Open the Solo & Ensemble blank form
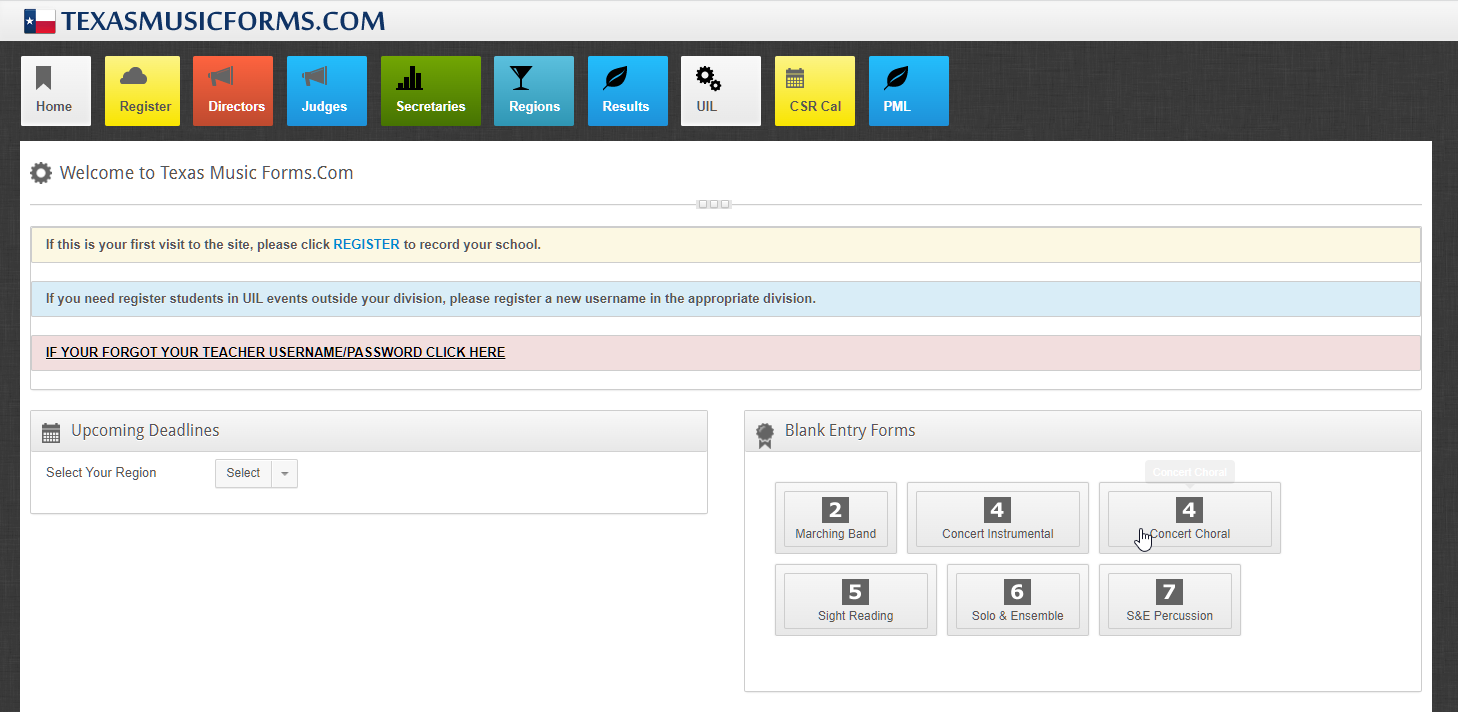The height and width of the screenshot is (712, 1458). pyautogui.click(x=1017, y=601)
